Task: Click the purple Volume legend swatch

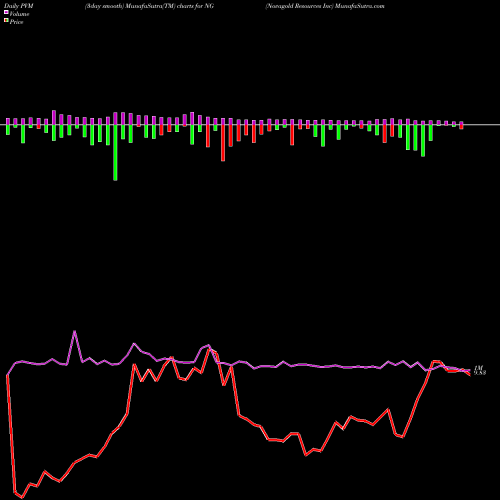Action: pos(6,12)
